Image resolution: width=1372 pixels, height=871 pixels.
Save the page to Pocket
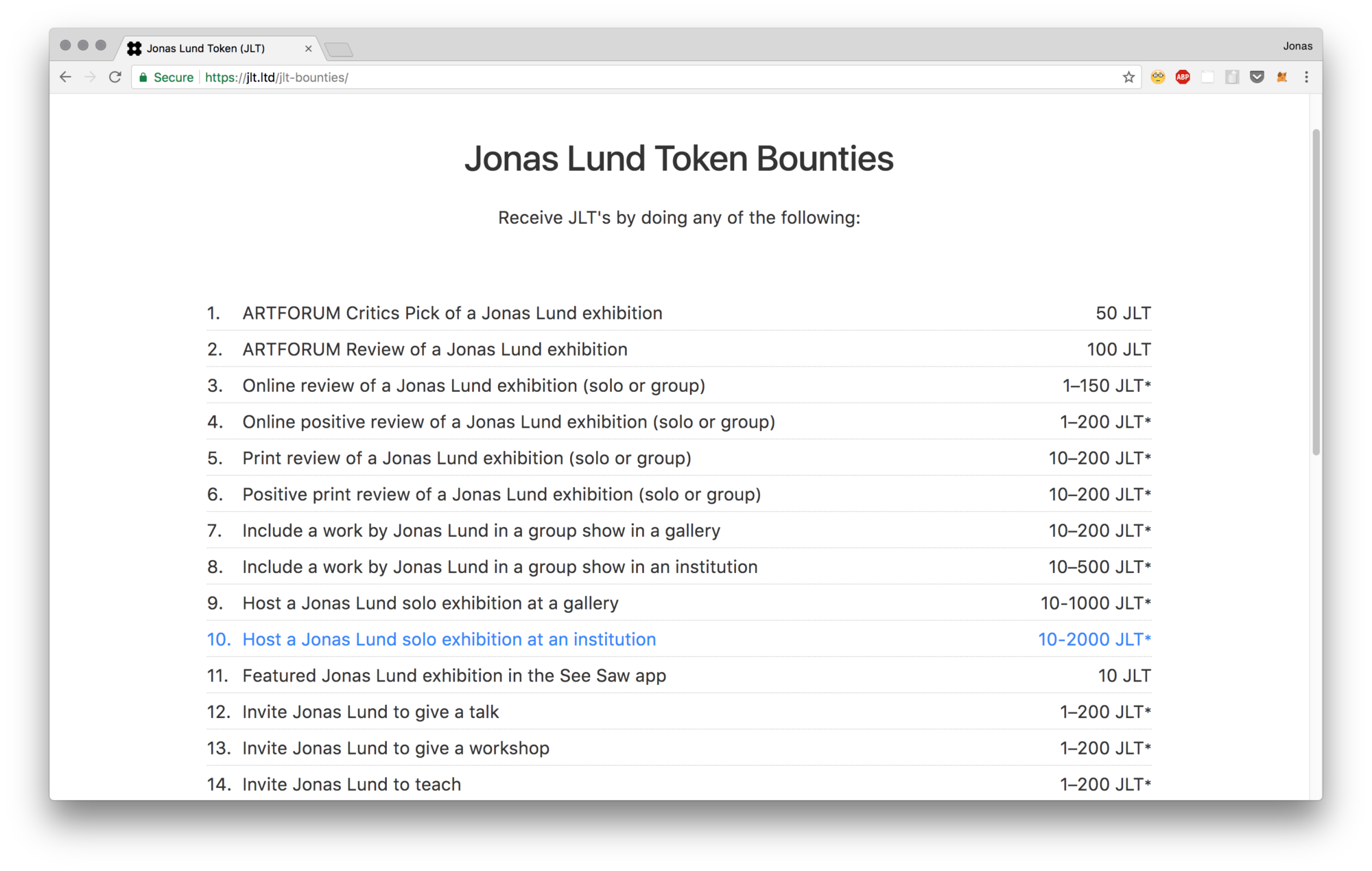coord(1257,78)
